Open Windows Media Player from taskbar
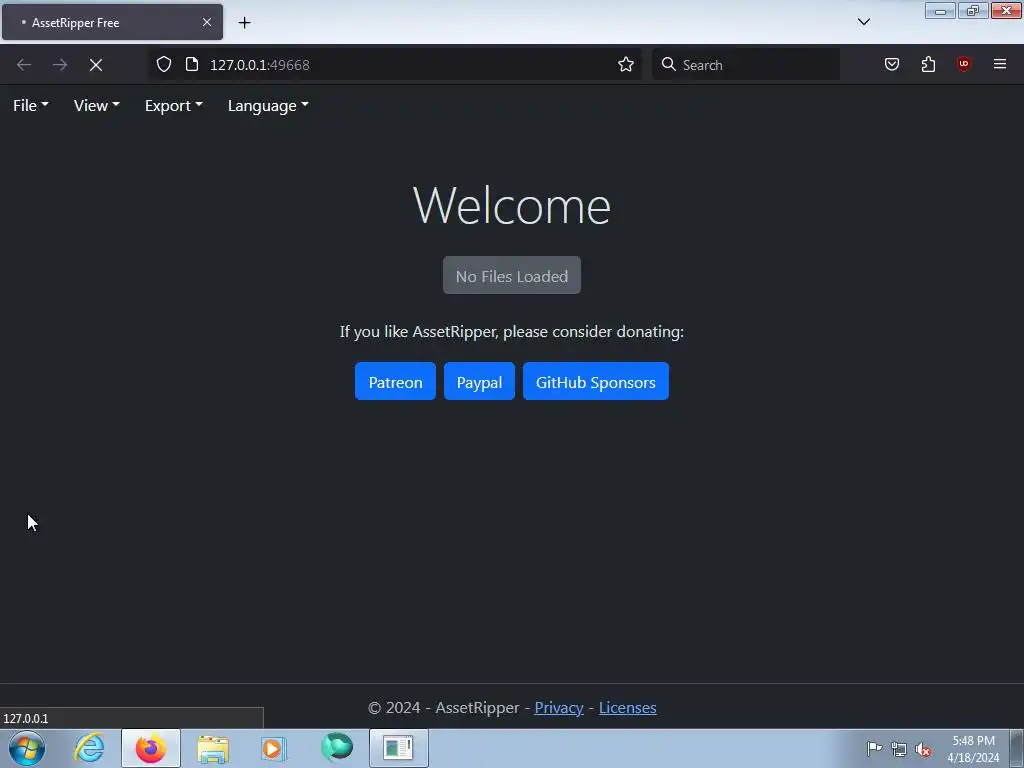1024x768 pixels. coord(274,748)
